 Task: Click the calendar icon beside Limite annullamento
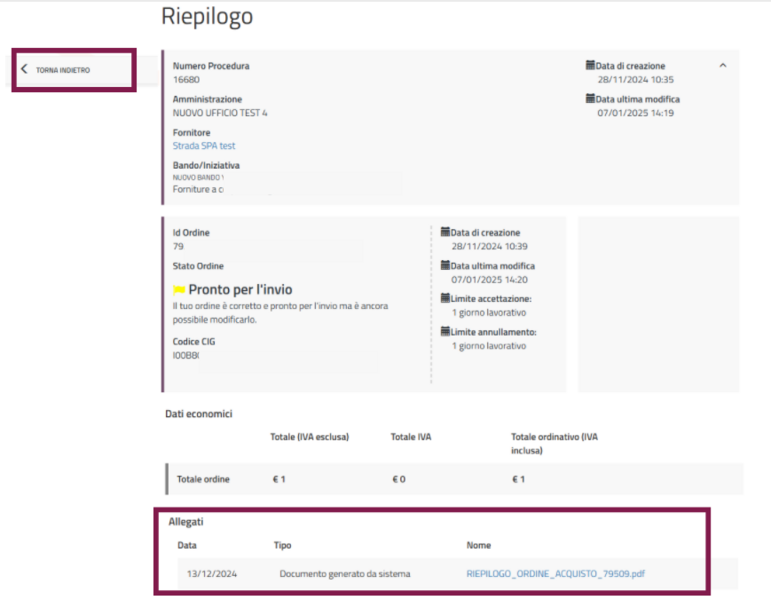tap(446, 332)
